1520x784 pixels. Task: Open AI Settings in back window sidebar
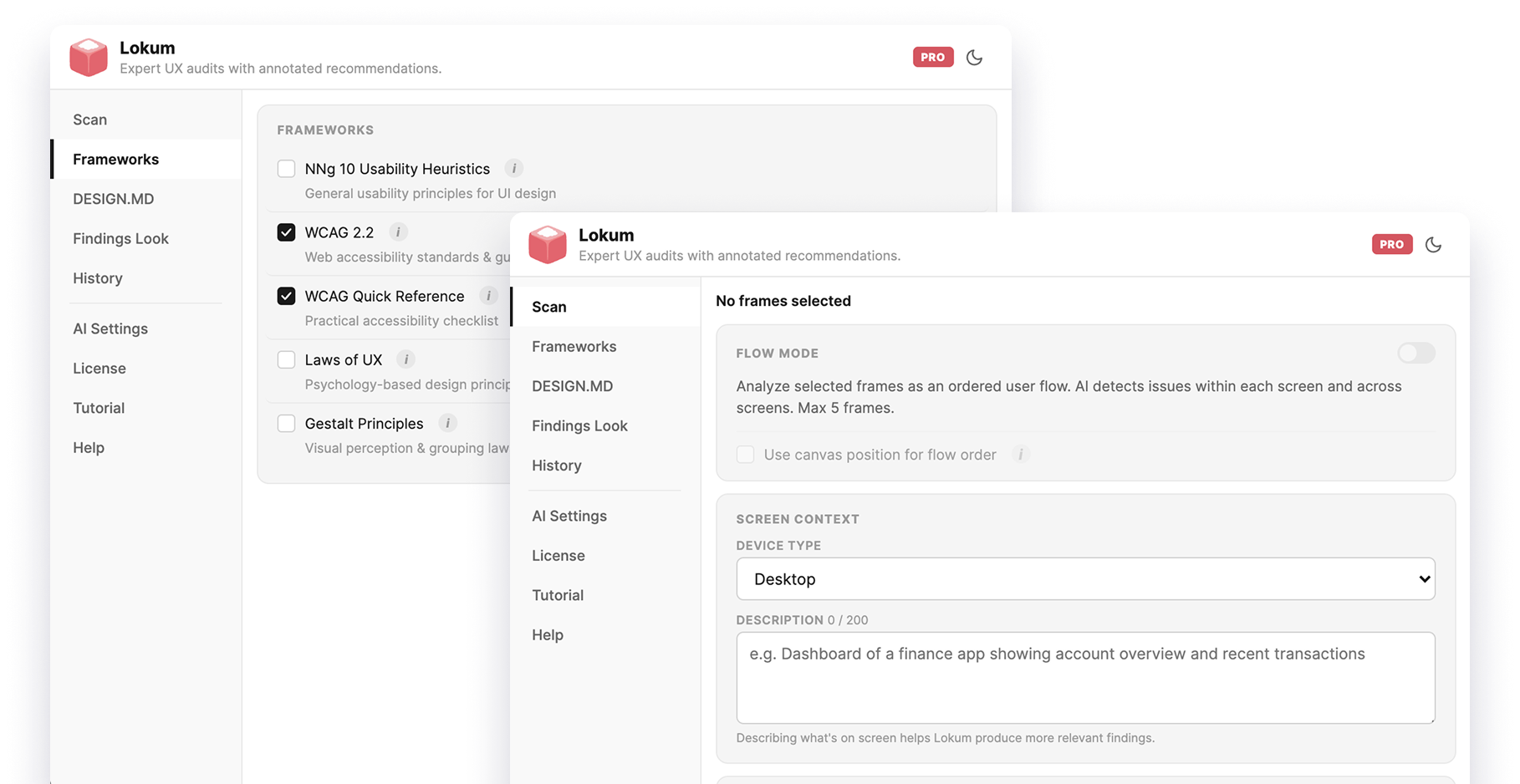tap(146, 328)
